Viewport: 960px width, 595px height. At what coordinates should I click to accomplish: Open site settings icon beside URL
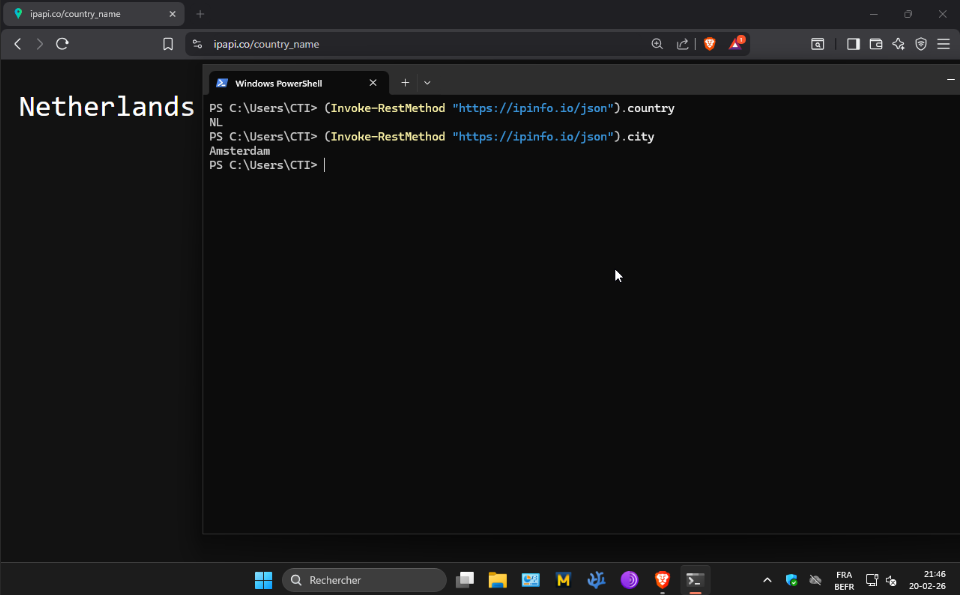(197, 44)
